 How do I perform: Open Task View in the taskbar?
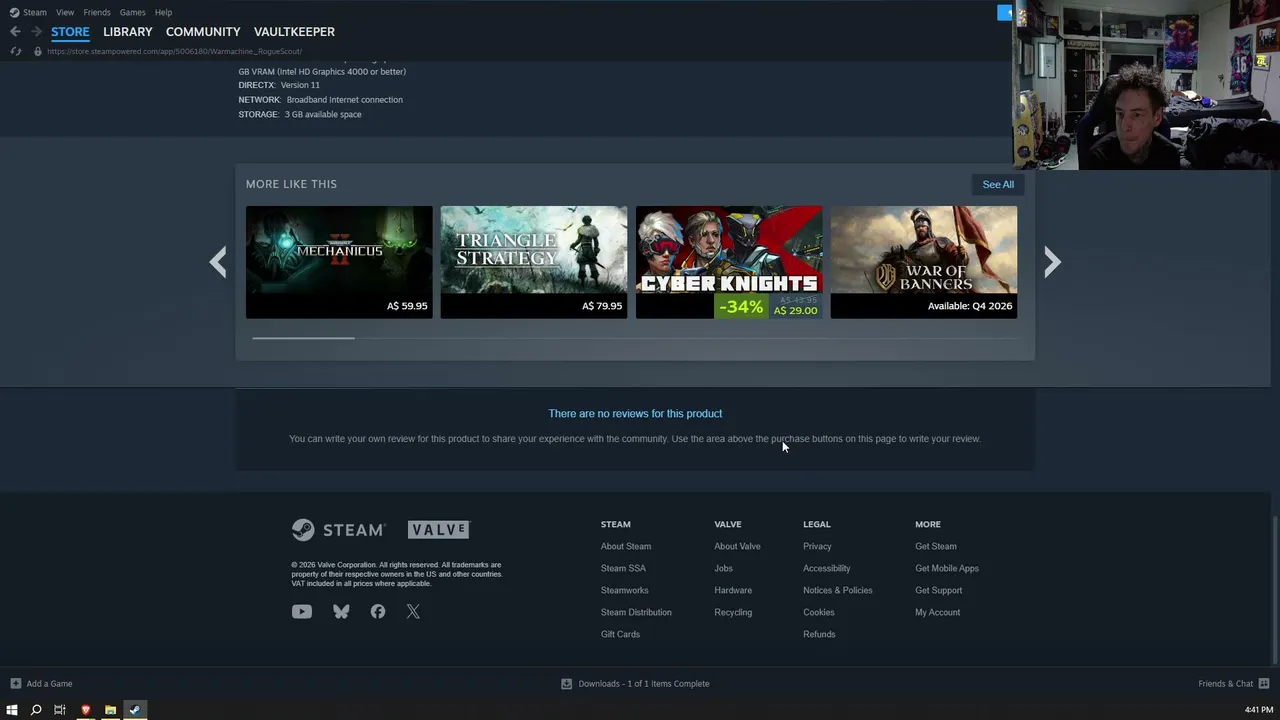[x=60, y=710]
